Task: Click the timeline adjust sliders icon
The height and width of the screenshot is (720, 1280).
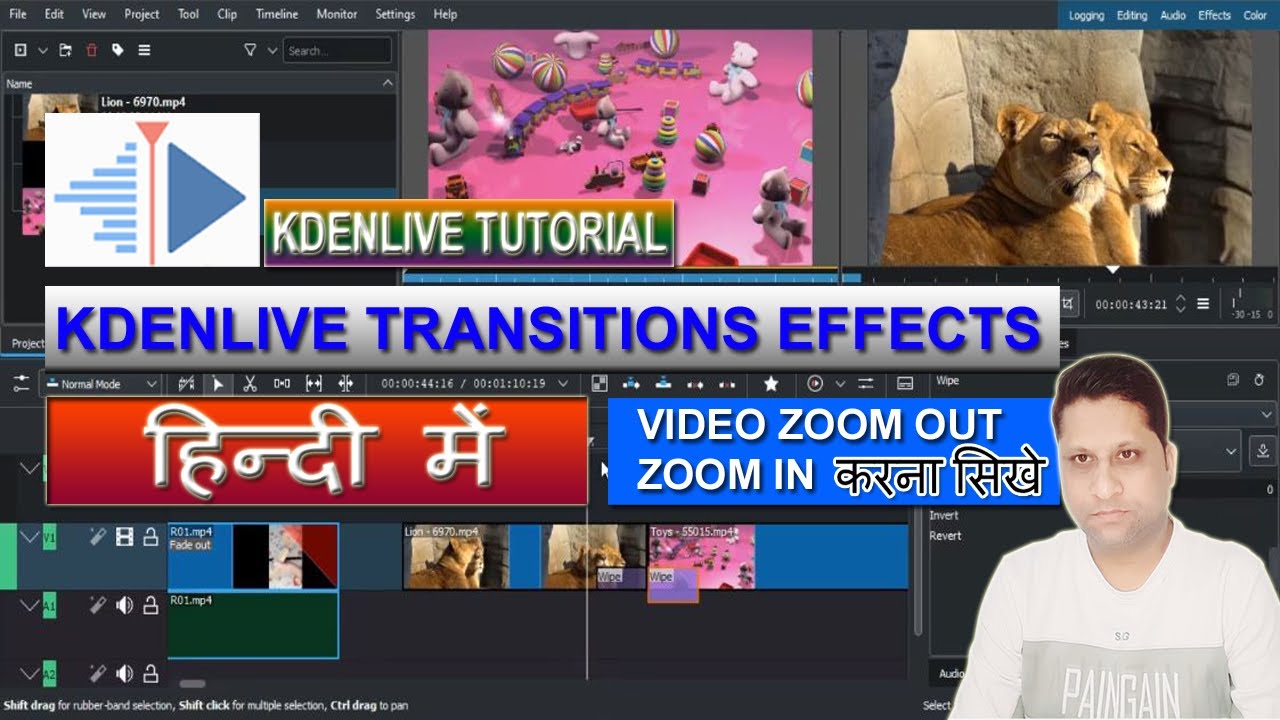Action: (866, 383)
